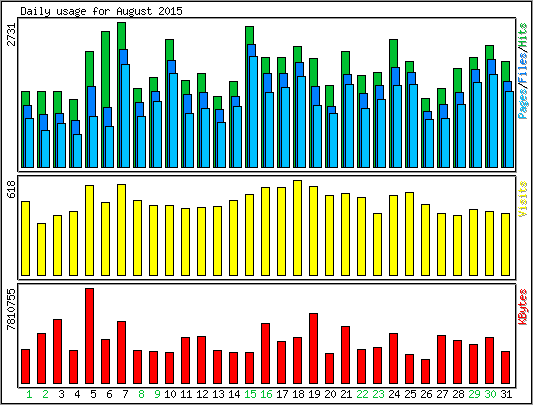Image resolution: width=533 pixels, height=405 pixels.
Task: Select day 21 on the date axis
Action: click(346, 394)
